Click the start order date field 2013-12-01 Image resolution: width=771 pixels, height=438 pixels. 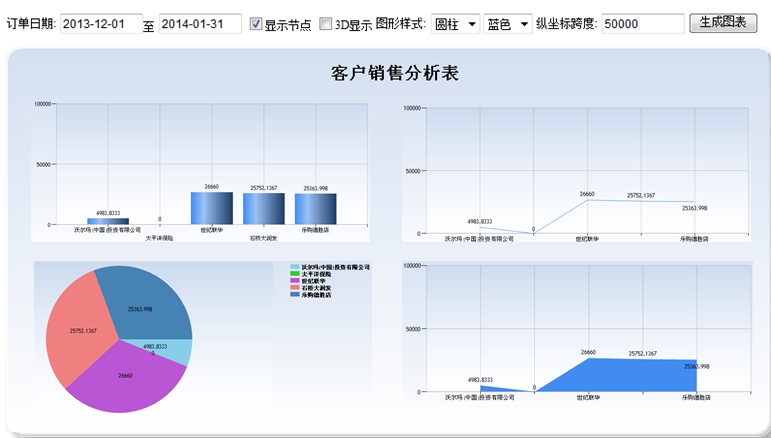[x=100, y=24]
